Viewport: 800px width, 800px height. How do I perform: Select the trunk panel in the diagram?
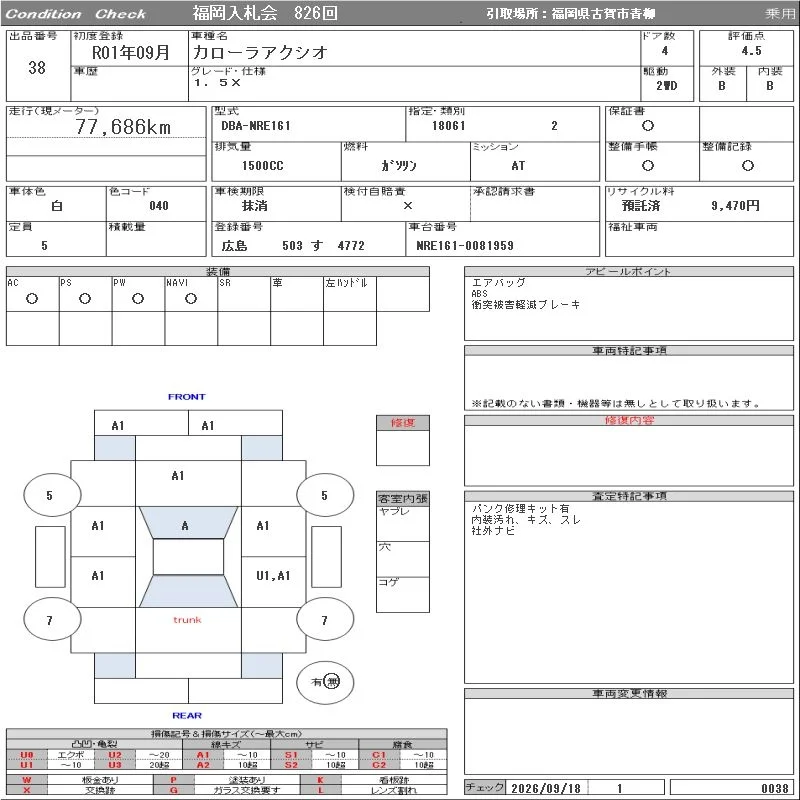tap(188, 630)
